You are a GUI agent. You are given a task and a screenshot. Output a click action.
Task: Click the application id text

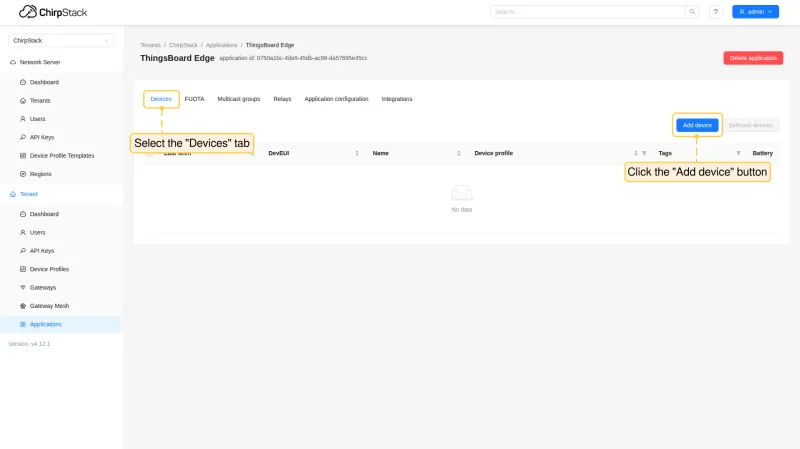pyautogui.click(x=293, y=58)
